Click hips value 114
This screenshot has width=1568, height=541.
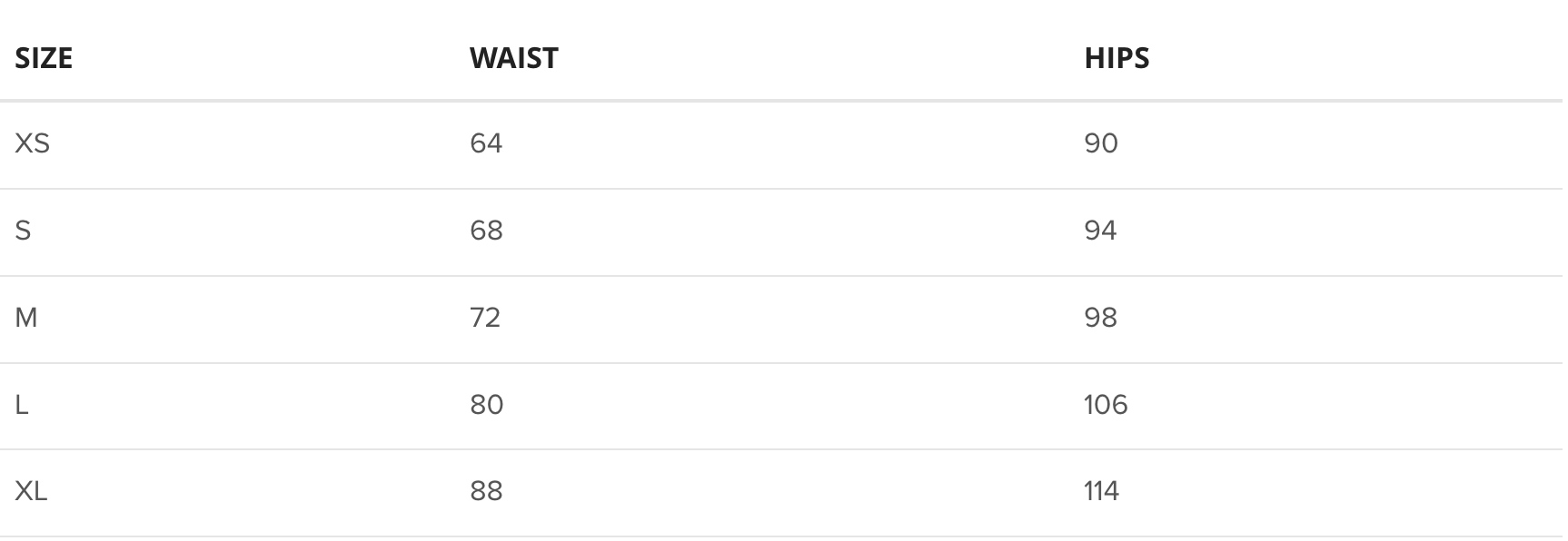coord(1101,491)
